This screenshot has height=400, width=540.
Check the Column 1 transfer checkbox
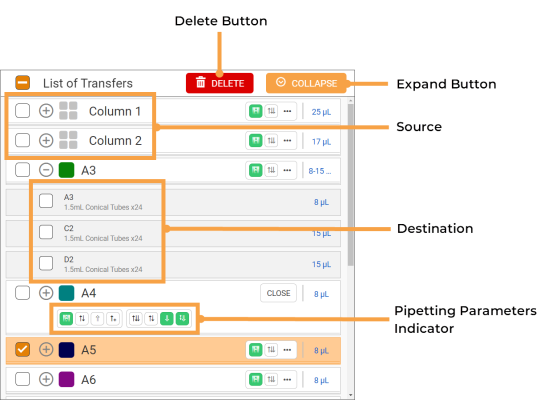click(22, 111)
